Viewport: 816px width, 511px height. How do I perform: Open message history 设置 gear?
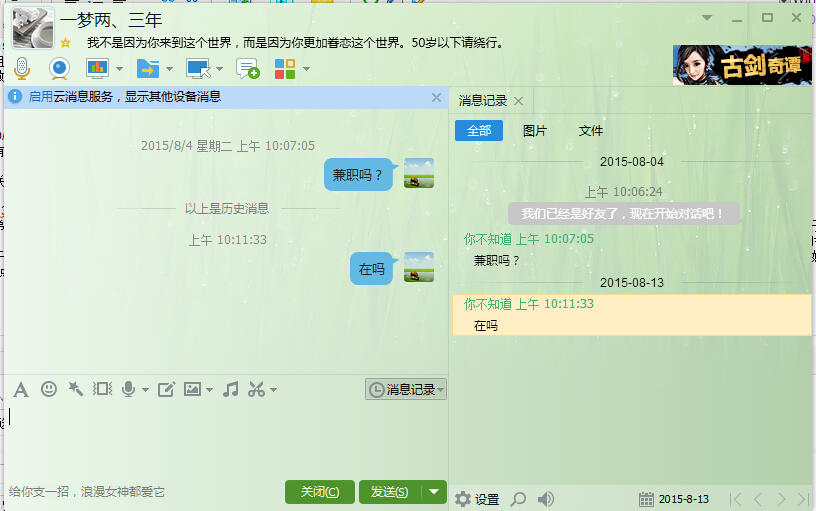click(477, 500)
